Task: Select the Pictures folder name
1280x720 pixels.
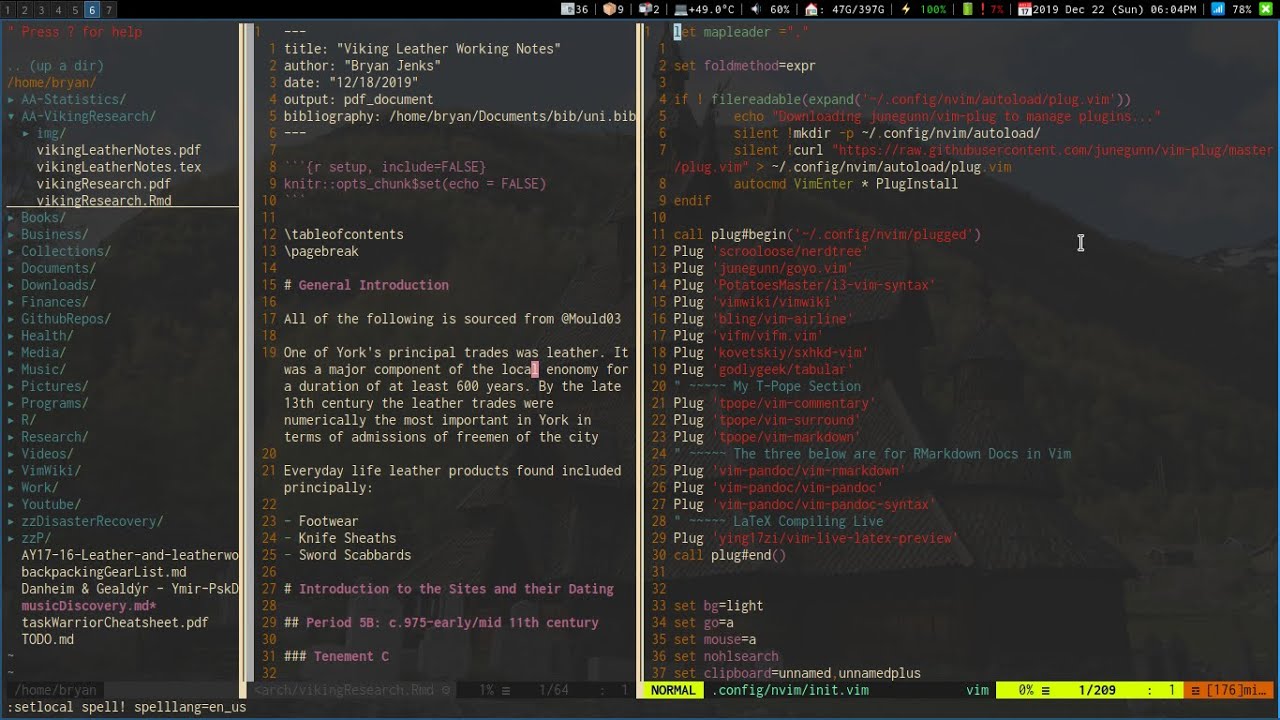Action: tap(55, 388)
